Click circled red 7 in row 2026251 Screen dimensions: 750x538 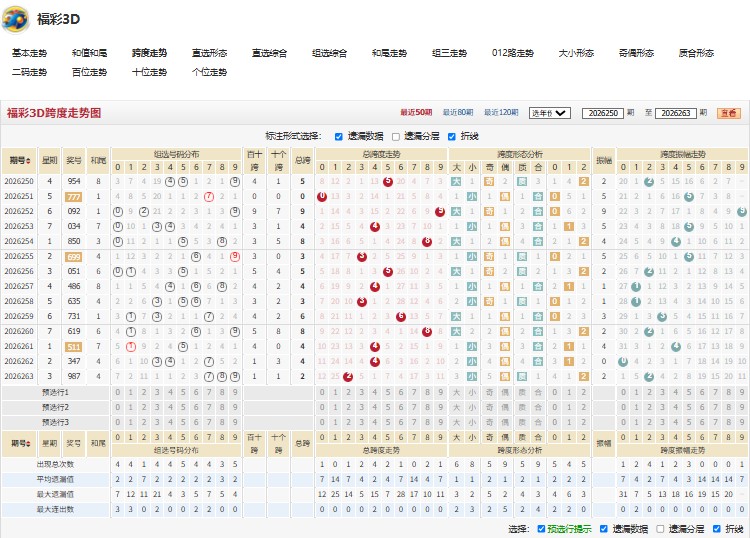click(209, 197)
